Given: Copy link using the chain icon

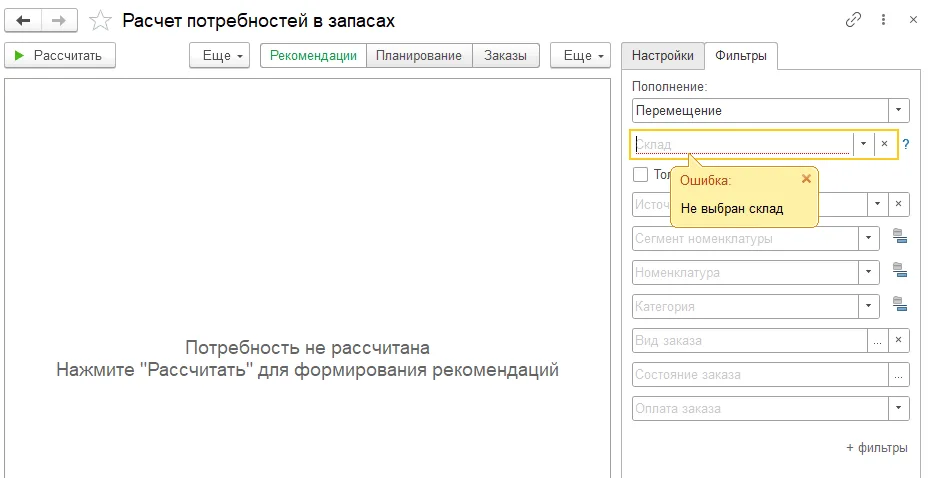Looking at the screenshot, I should [x=853, y=20].
